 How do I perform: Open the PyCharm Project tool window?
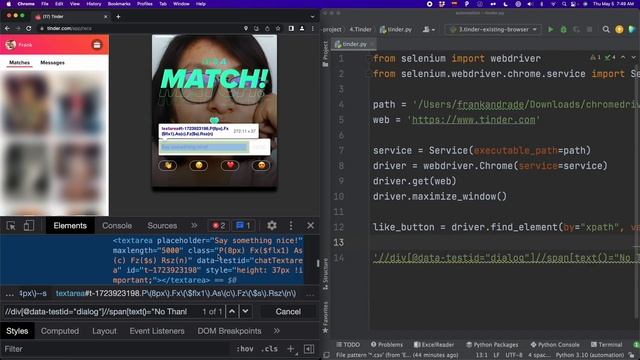(x=325, y=54)
